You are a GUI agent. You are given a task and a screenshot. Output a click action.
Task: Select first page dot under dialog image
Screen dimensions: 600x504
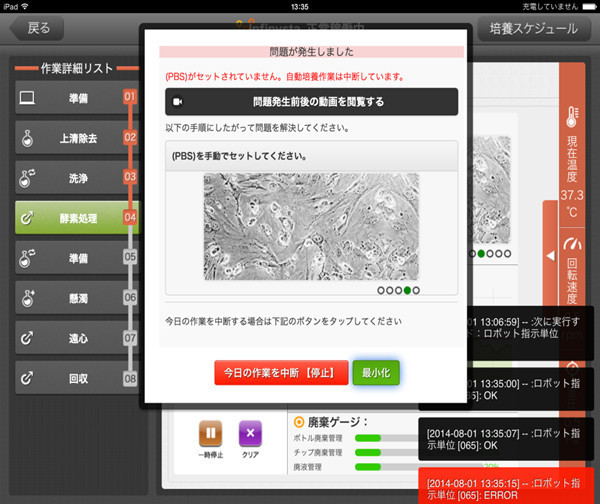381,290
